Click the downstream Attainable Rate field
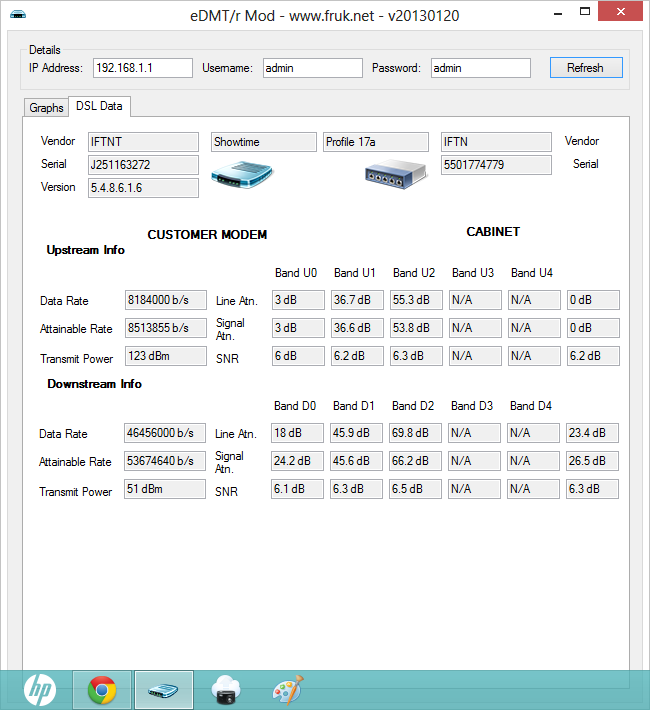 tap(165, 462)
